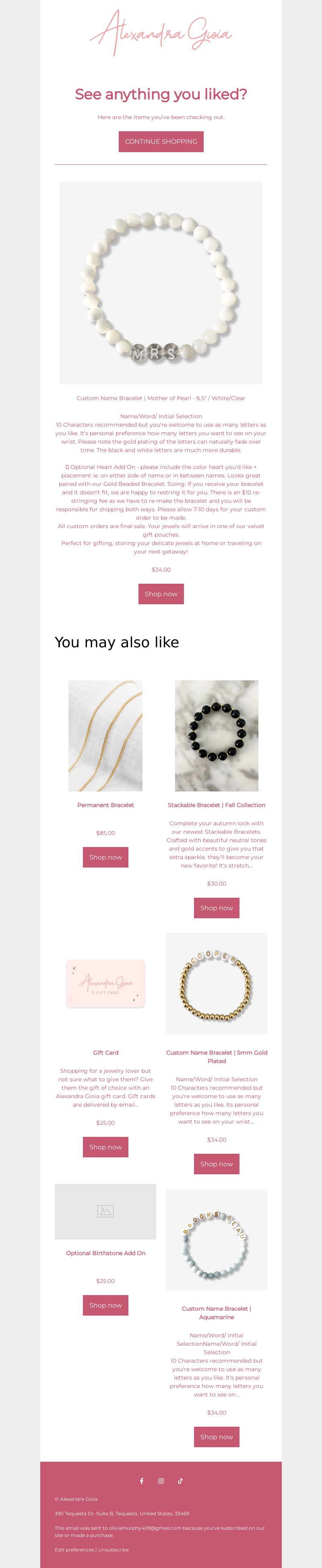Open the gold chain Permanent Bracelet image
This screenshot has height=1568, width=322.
(105, 735)
